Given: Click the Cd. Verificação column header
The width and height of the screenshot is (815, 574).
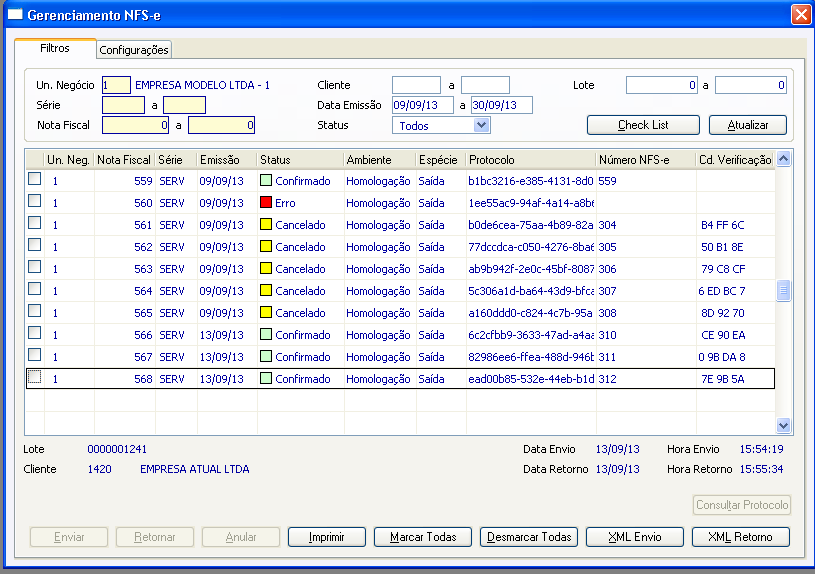Looking at the screenshot, I should 735,160.
